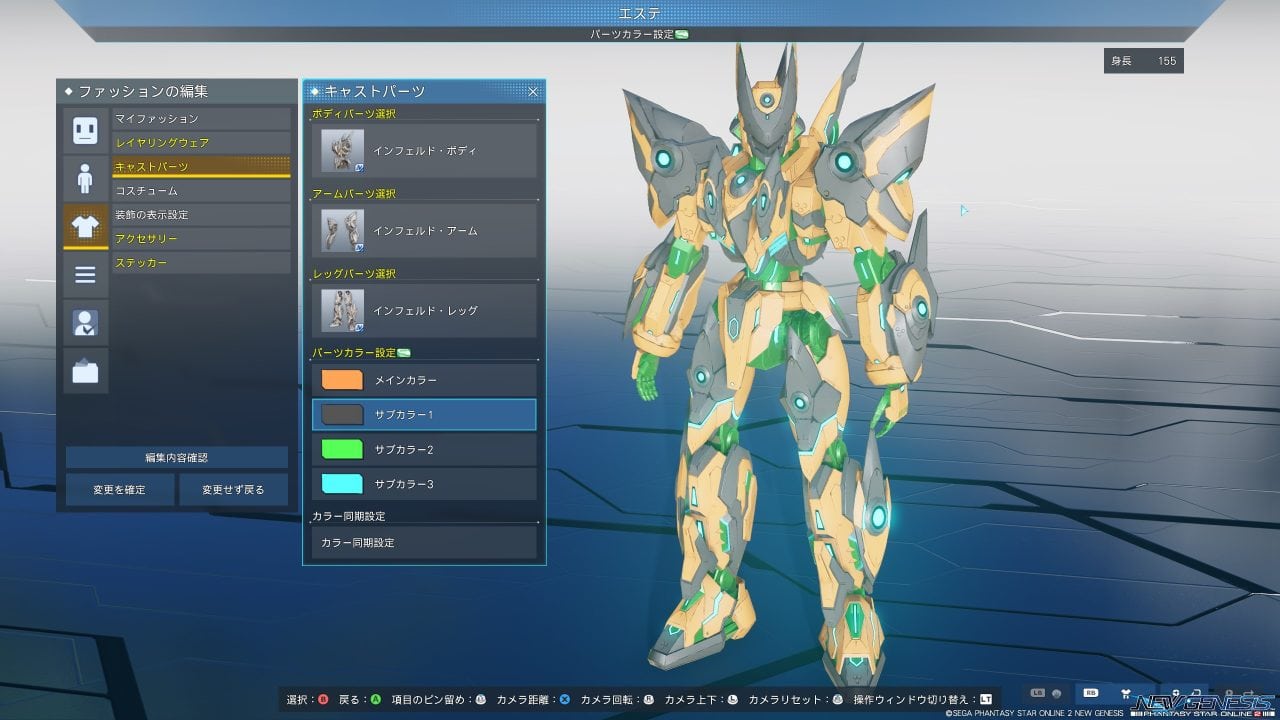Select the highlighted キャストパーツ menu entry
Viewport: 1280px width, 720px height.
[201, 167]
